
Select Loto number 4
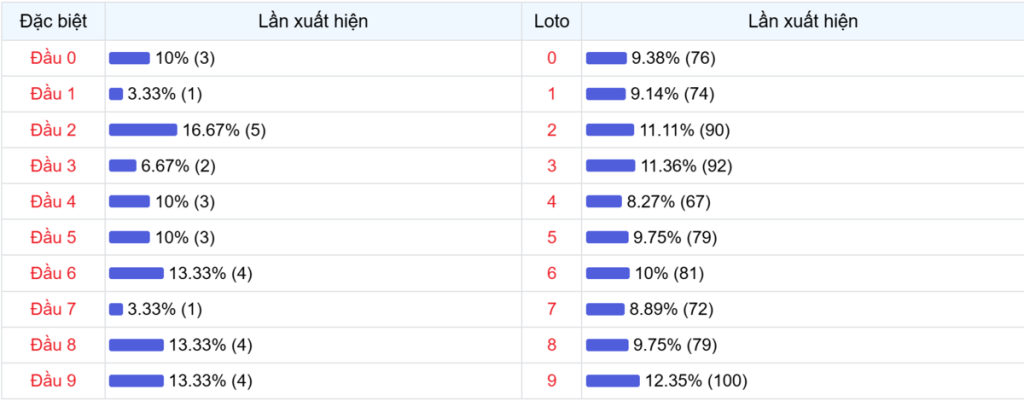coord(551,202)
